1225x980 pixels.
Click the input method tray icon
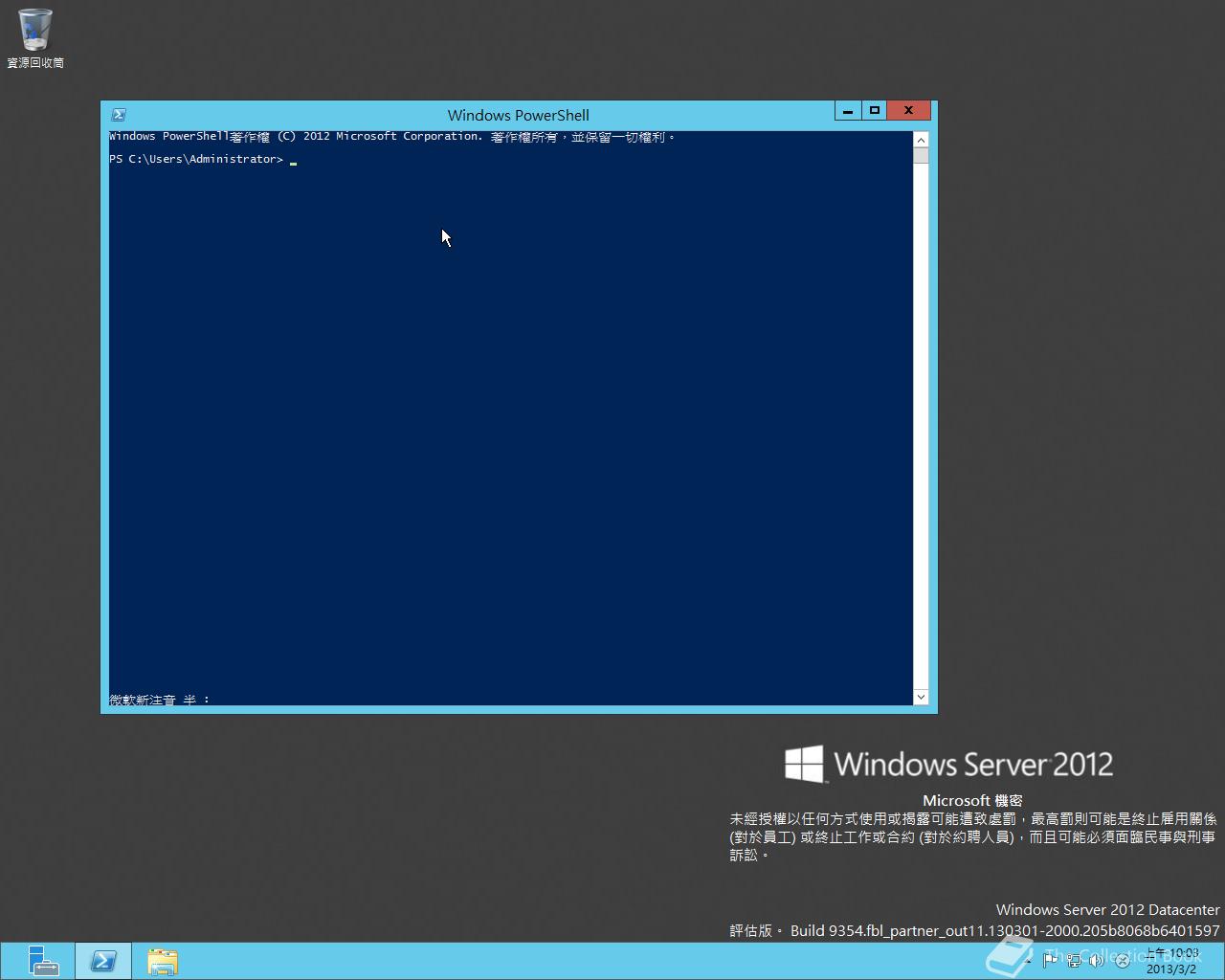tap(1122, 960)
